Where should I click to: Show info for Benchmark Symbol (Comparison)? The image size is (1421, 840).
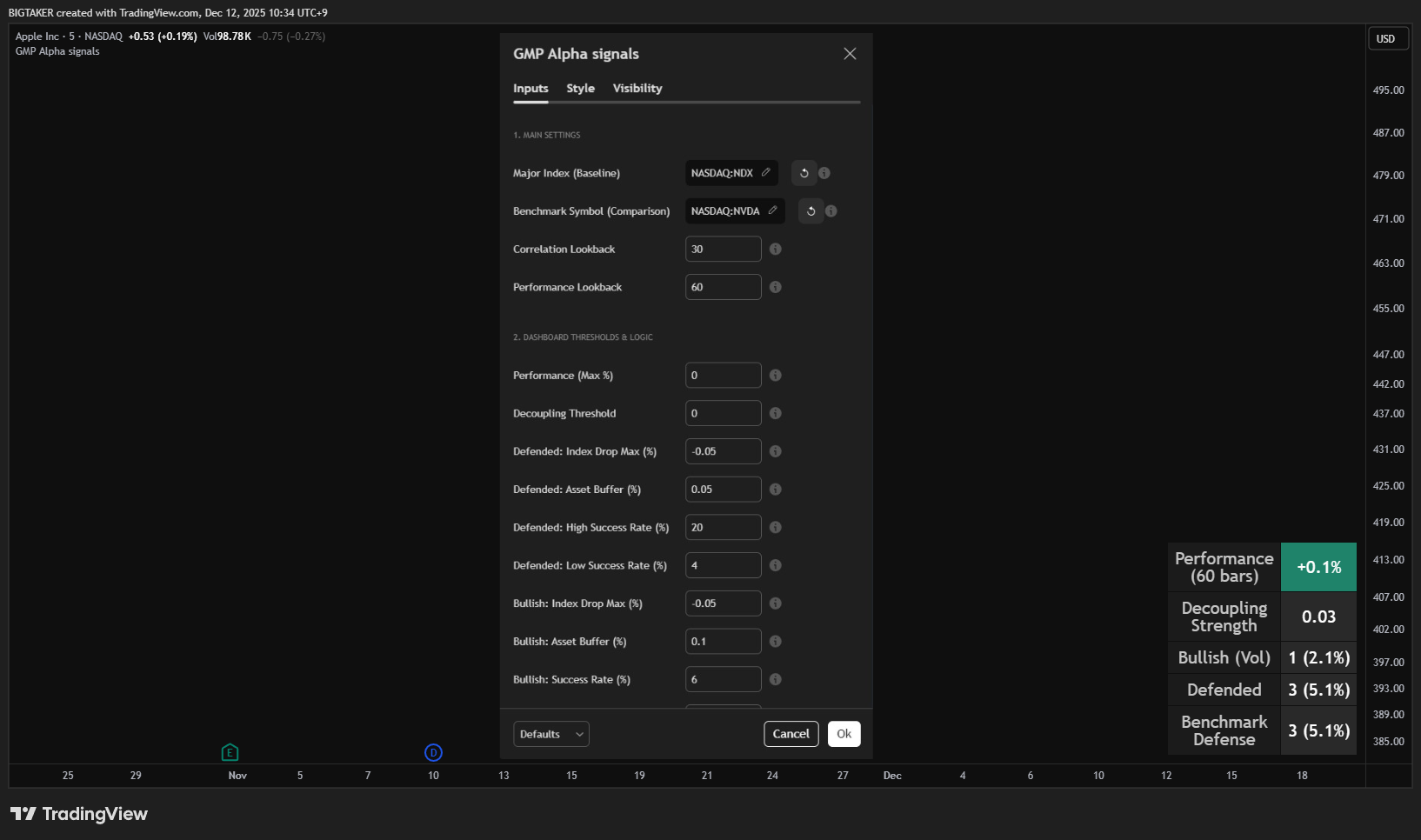(x=831, y=211)
